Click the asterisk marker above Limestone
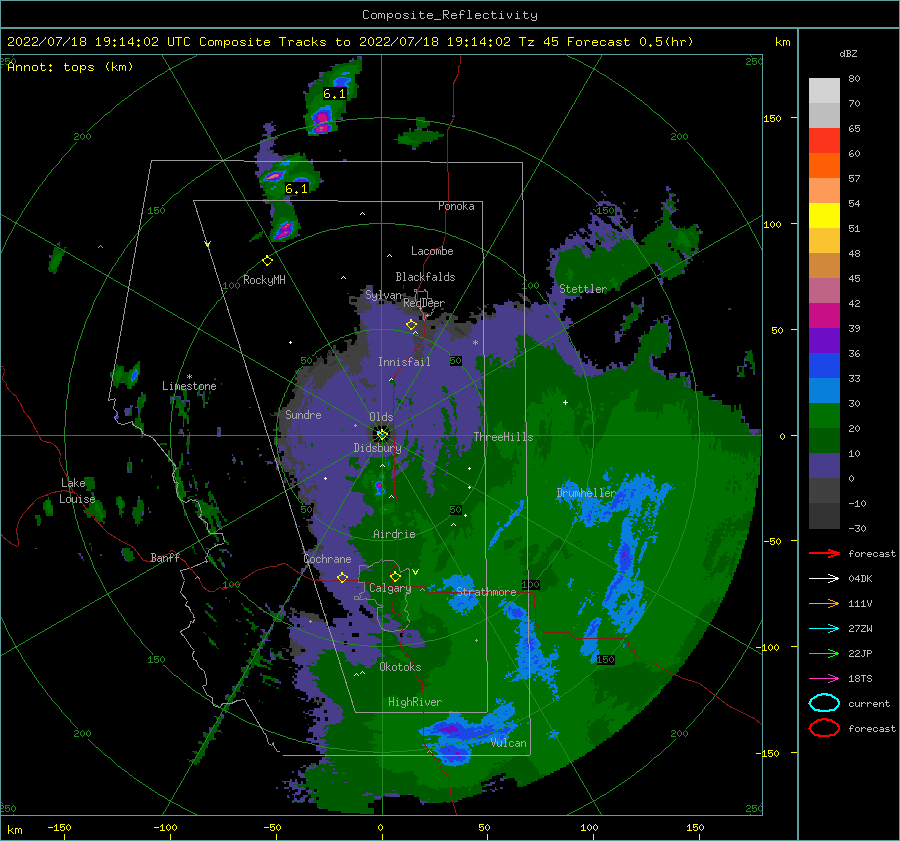The height and width of the screenshot is (841, 900). [189, 377]
